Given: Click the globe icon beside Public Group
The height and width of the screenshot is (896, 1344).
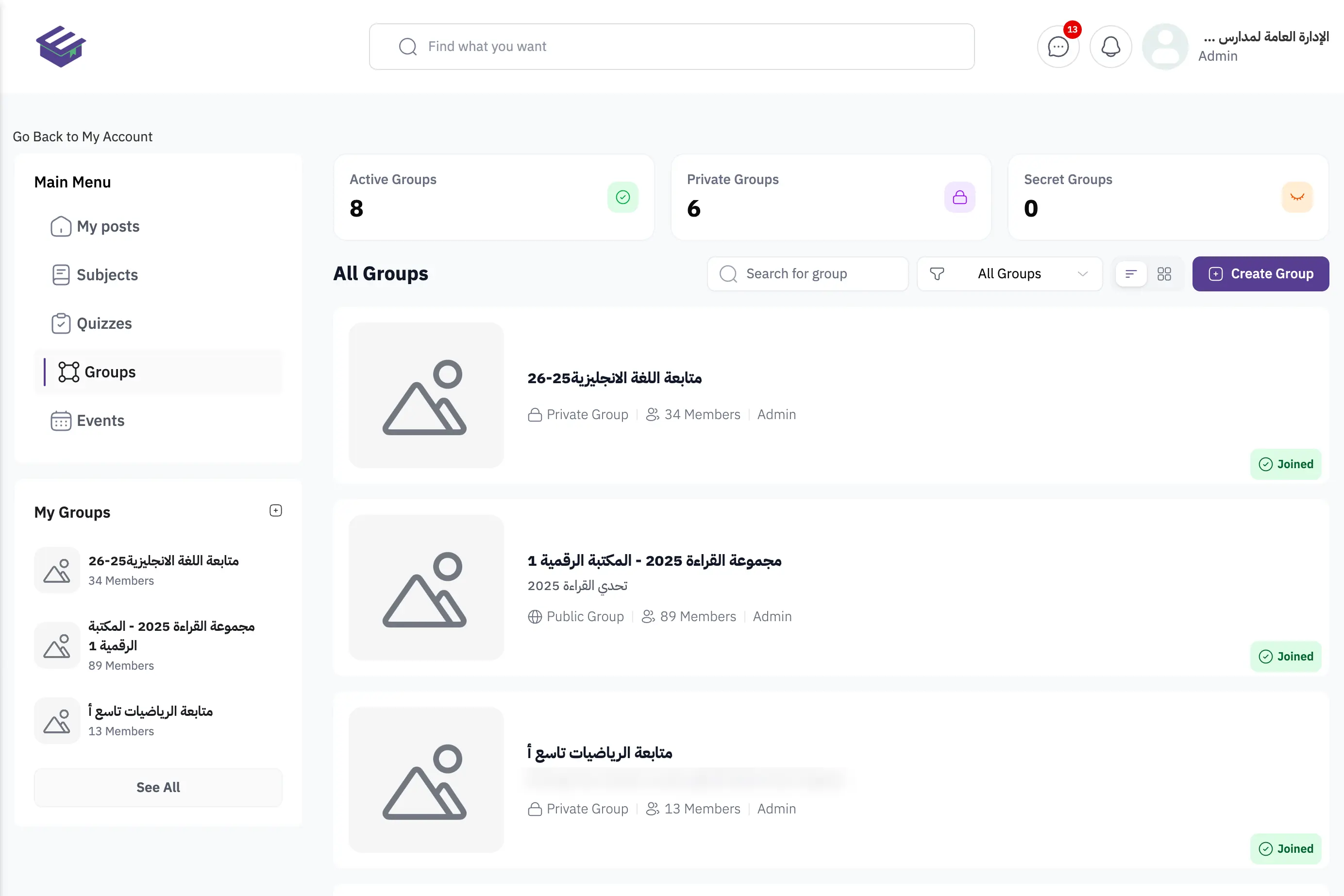Looking at the screenshot, I should [x=535, y=617].
